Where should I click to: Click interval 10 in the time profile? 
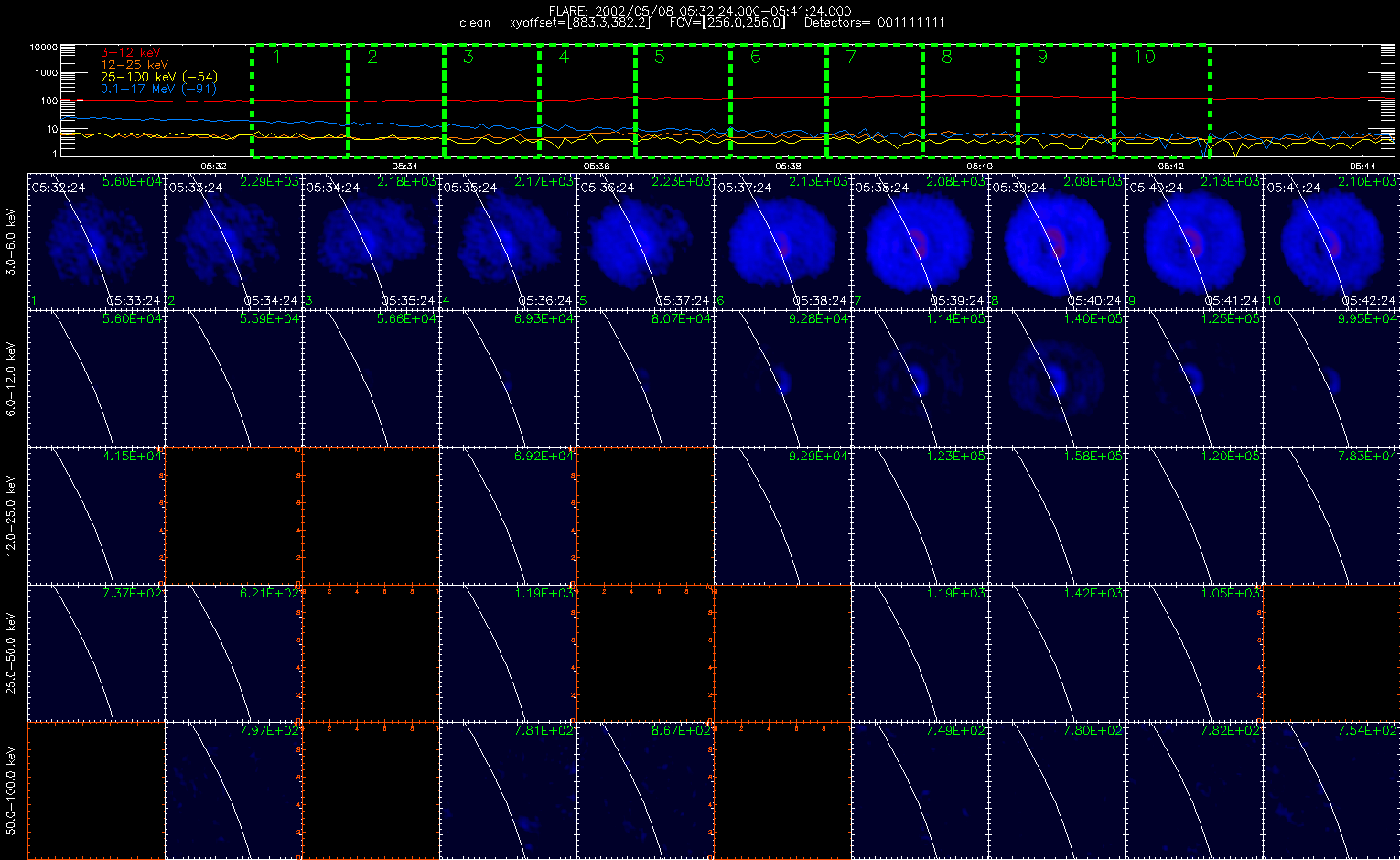click(x=1162, y=100)
